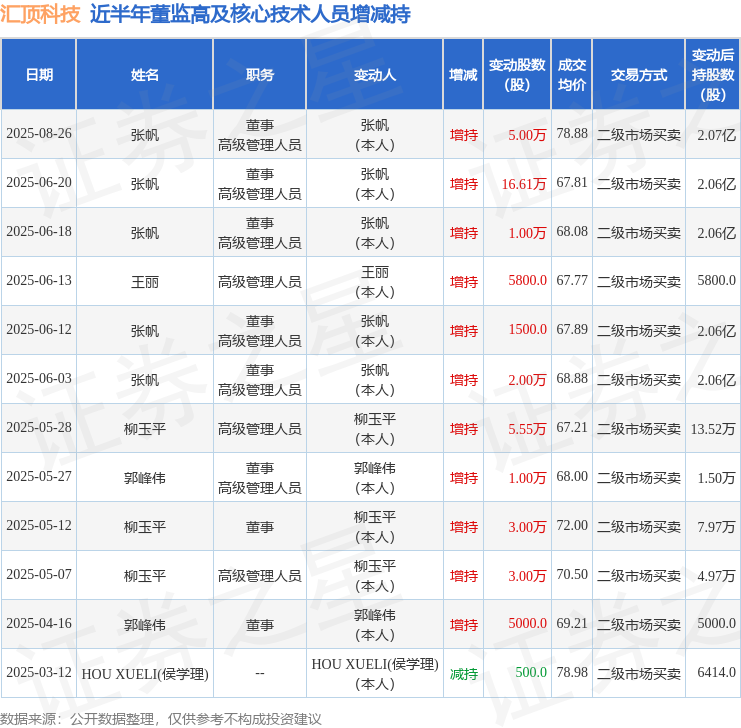Click the 汇顶科技 title text
741x728 pixels.
coord(41,15)
